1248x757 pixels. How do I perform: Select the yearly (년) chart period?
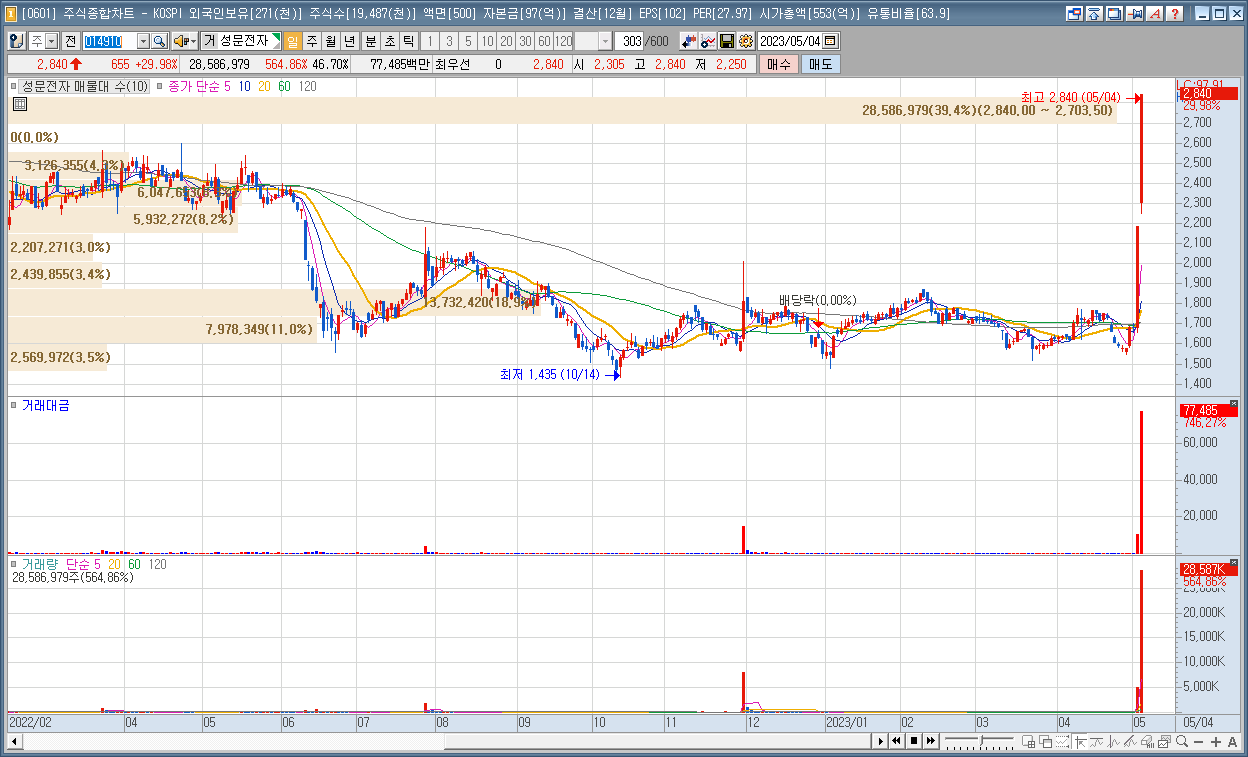pyautogui.click(x=349, y=41)
